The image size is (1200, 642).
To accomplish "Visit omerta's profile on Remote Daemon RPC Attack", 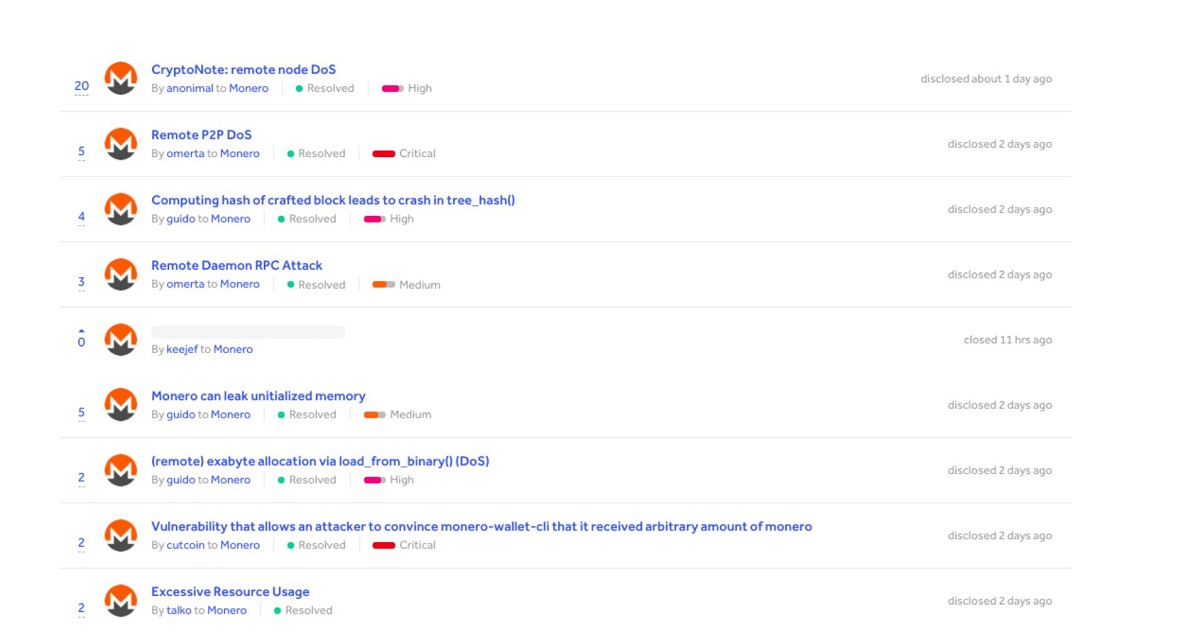I will click(x=185, y=284).
